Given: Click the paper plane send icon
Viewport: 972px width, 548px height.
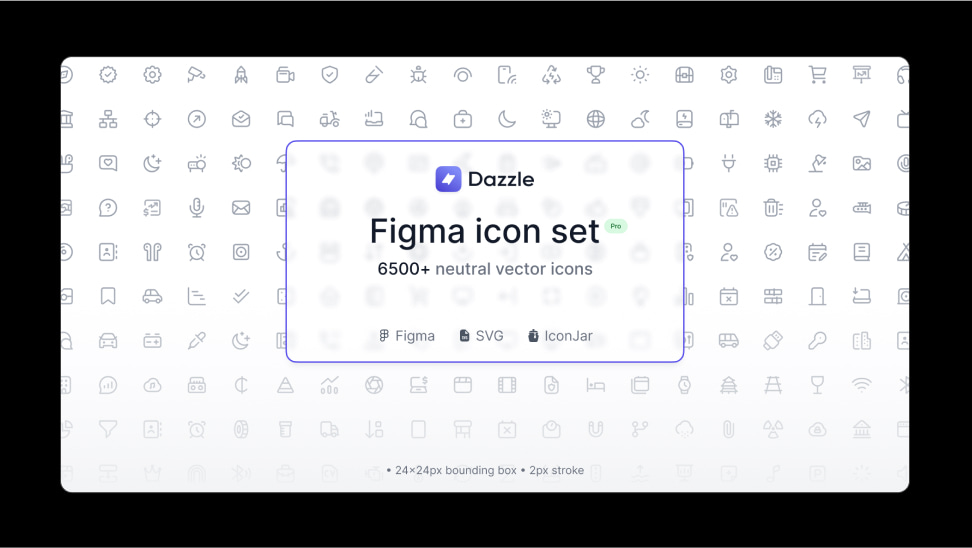Looking at the screenshot, I should point(862,119).
